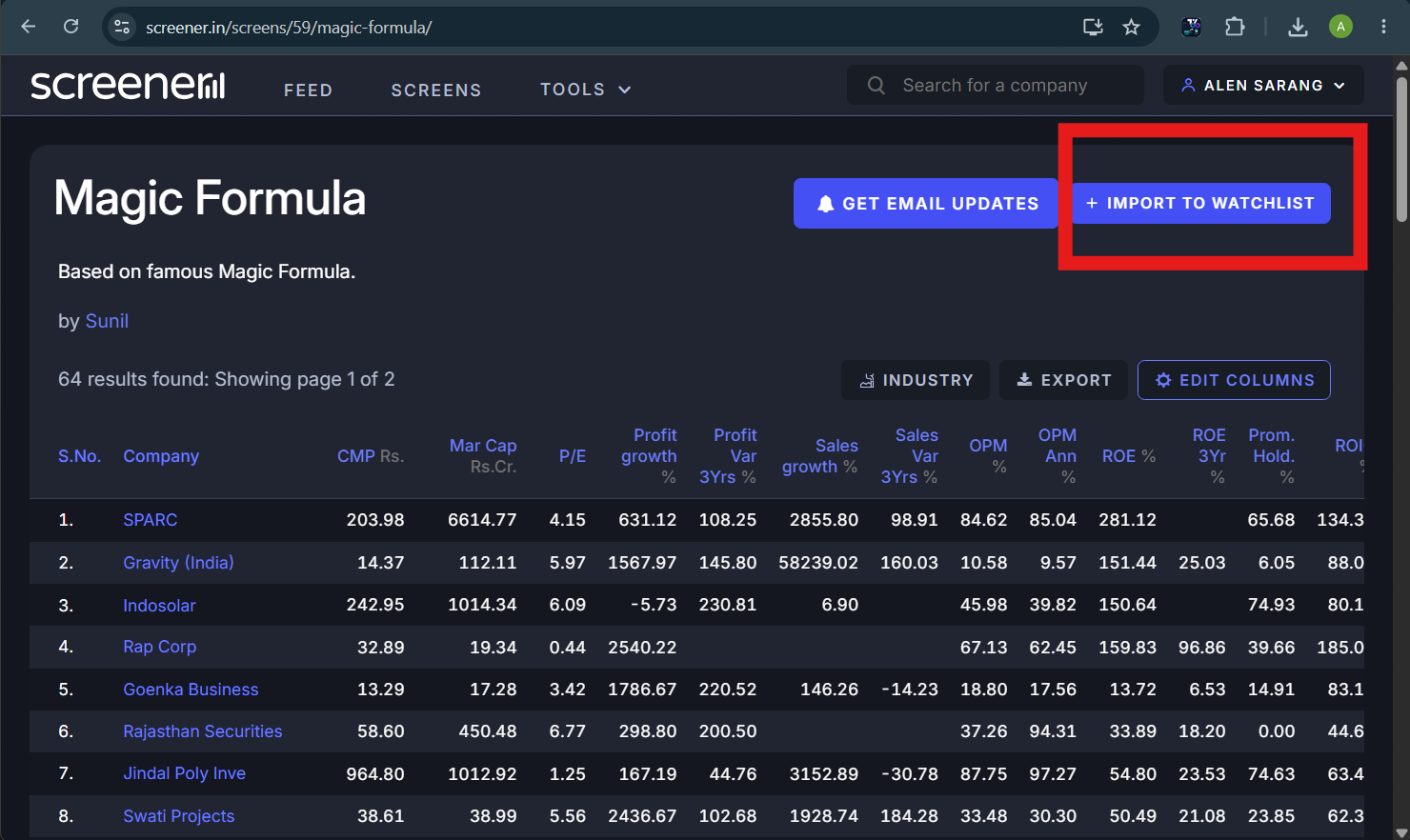Click the INDUSTRY button
This screenshot has height=840, width=1410.
tap(916, 380)
